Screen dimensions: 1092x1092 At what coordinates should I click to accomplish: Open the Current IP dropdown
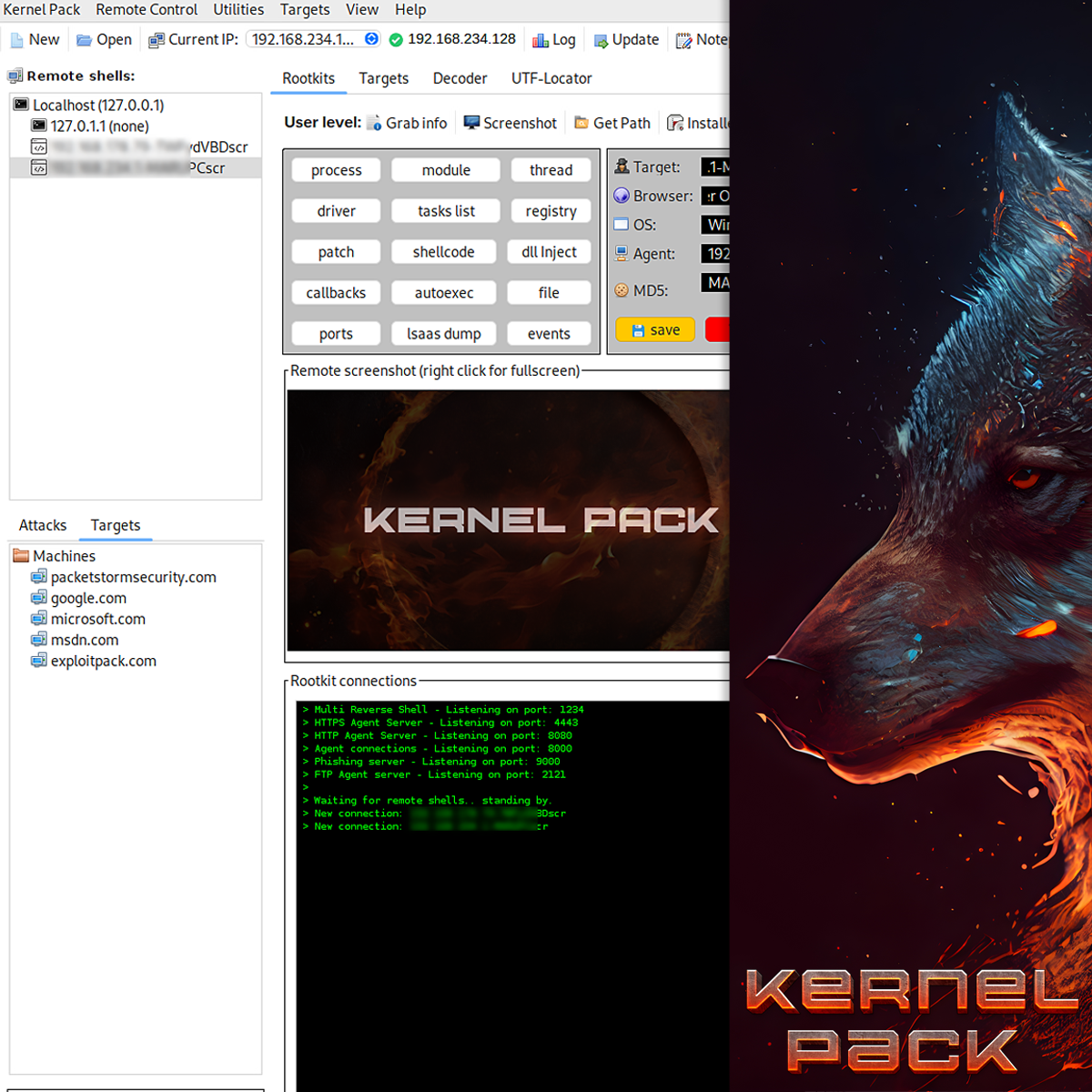click(371, 39)
